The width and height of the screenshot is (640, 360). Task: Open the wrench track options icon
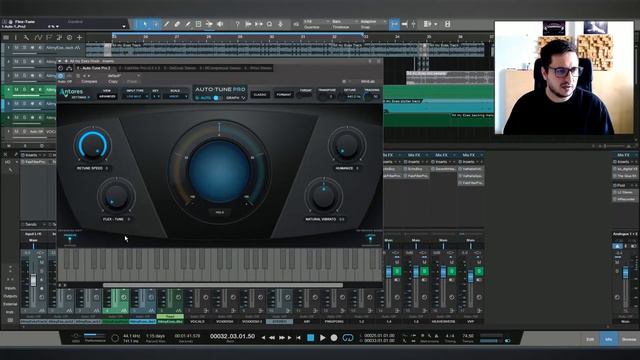(x=26, y=38)
